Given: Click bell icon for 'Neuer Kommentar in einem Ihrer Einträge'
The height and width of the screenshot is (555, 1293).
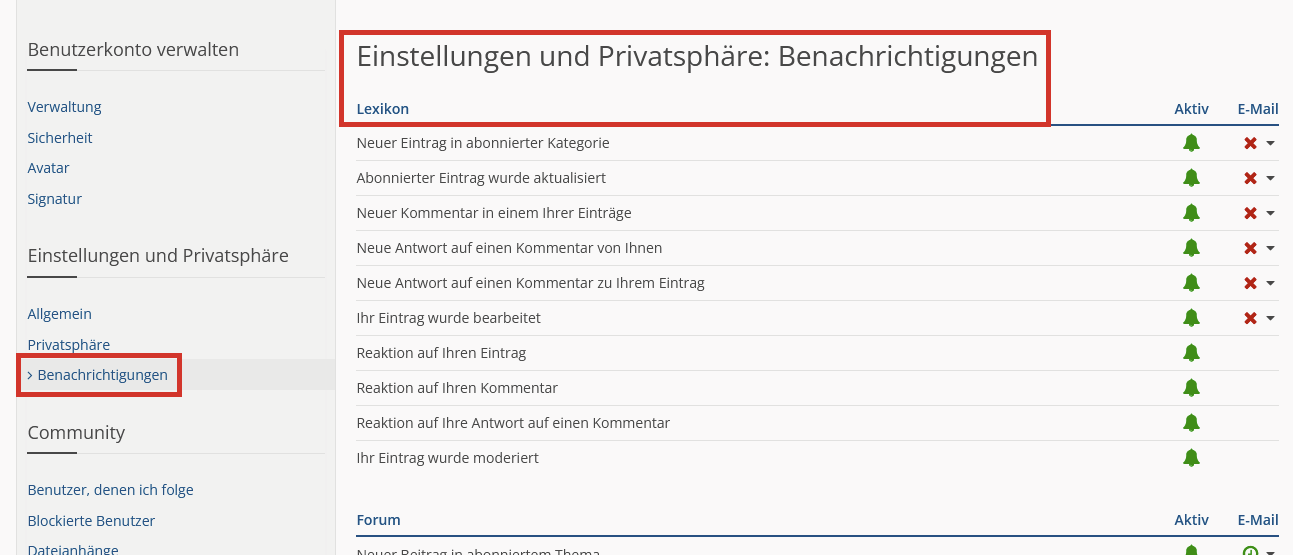Looking at the screenshot, I should pyautogui.click(x=1191, y=213).
